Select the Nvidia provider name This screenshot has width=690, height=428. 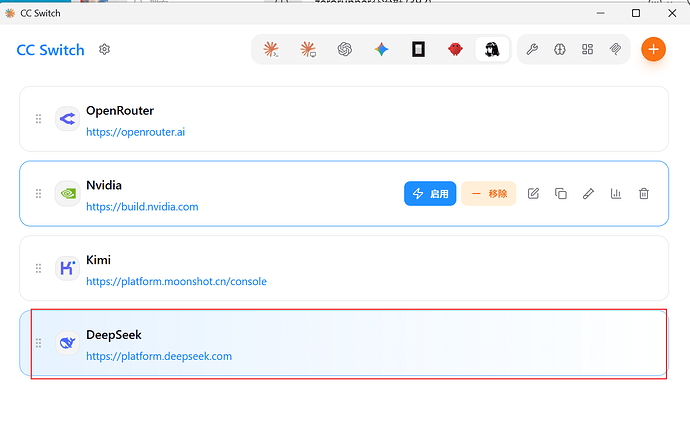click(x=104, y=186)
